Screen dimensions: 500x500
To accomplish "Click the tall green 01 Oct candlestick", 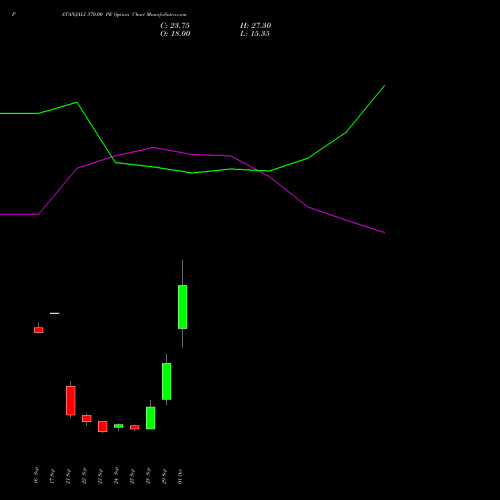I will (183, 307).
